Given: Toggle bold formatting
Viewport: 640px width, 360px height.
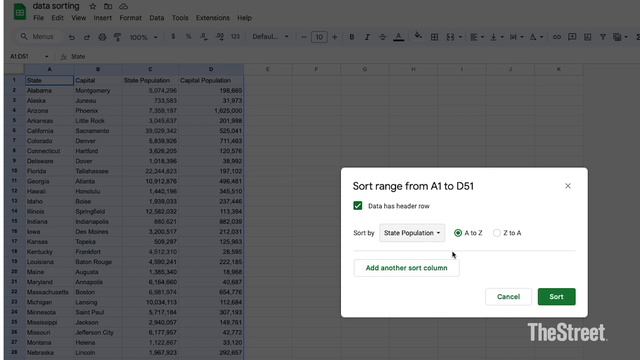Looking at the screenshot, I should coord(351,37).
